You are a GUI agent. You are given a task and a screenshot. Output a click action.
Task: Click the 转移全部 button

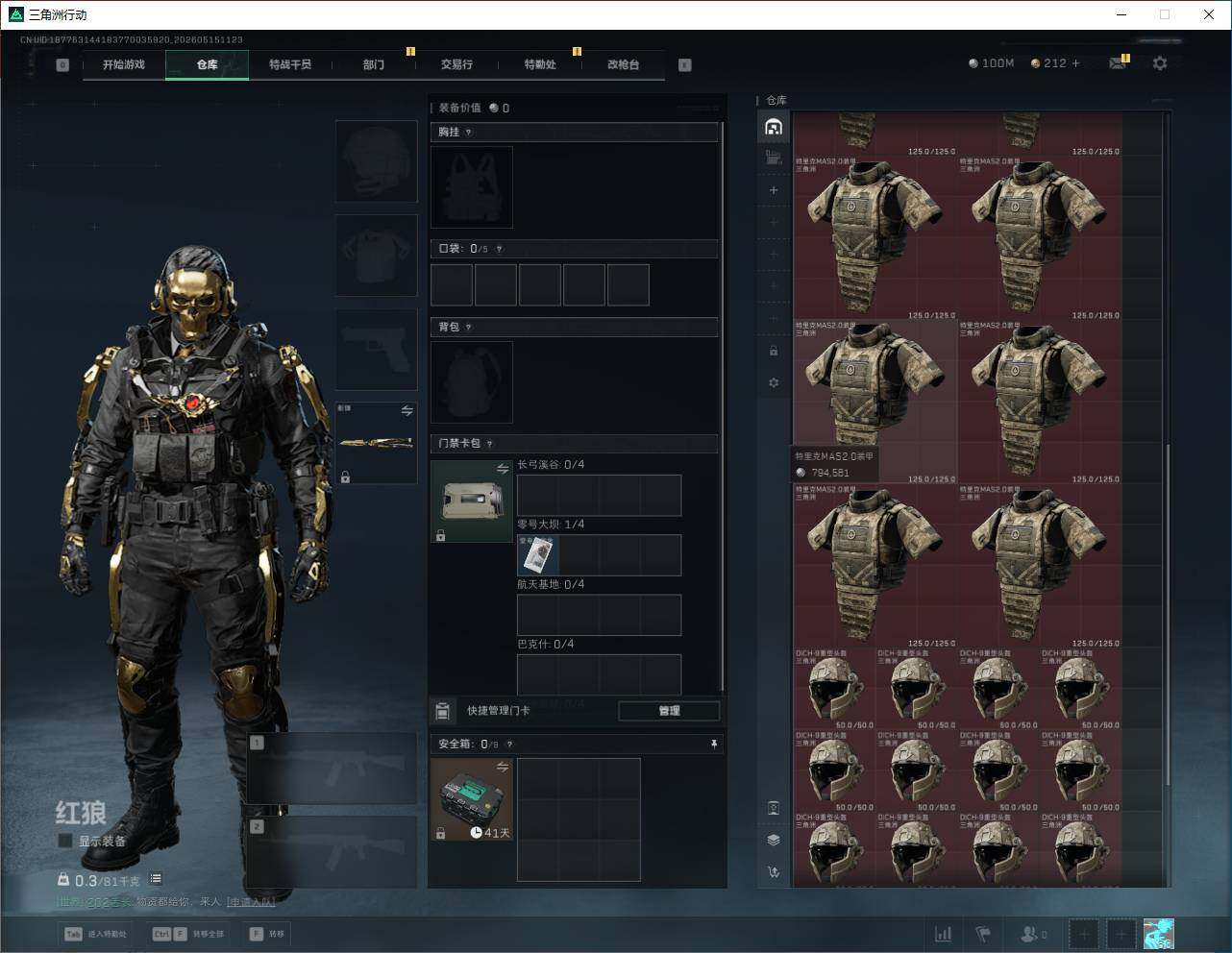[188, 934]
